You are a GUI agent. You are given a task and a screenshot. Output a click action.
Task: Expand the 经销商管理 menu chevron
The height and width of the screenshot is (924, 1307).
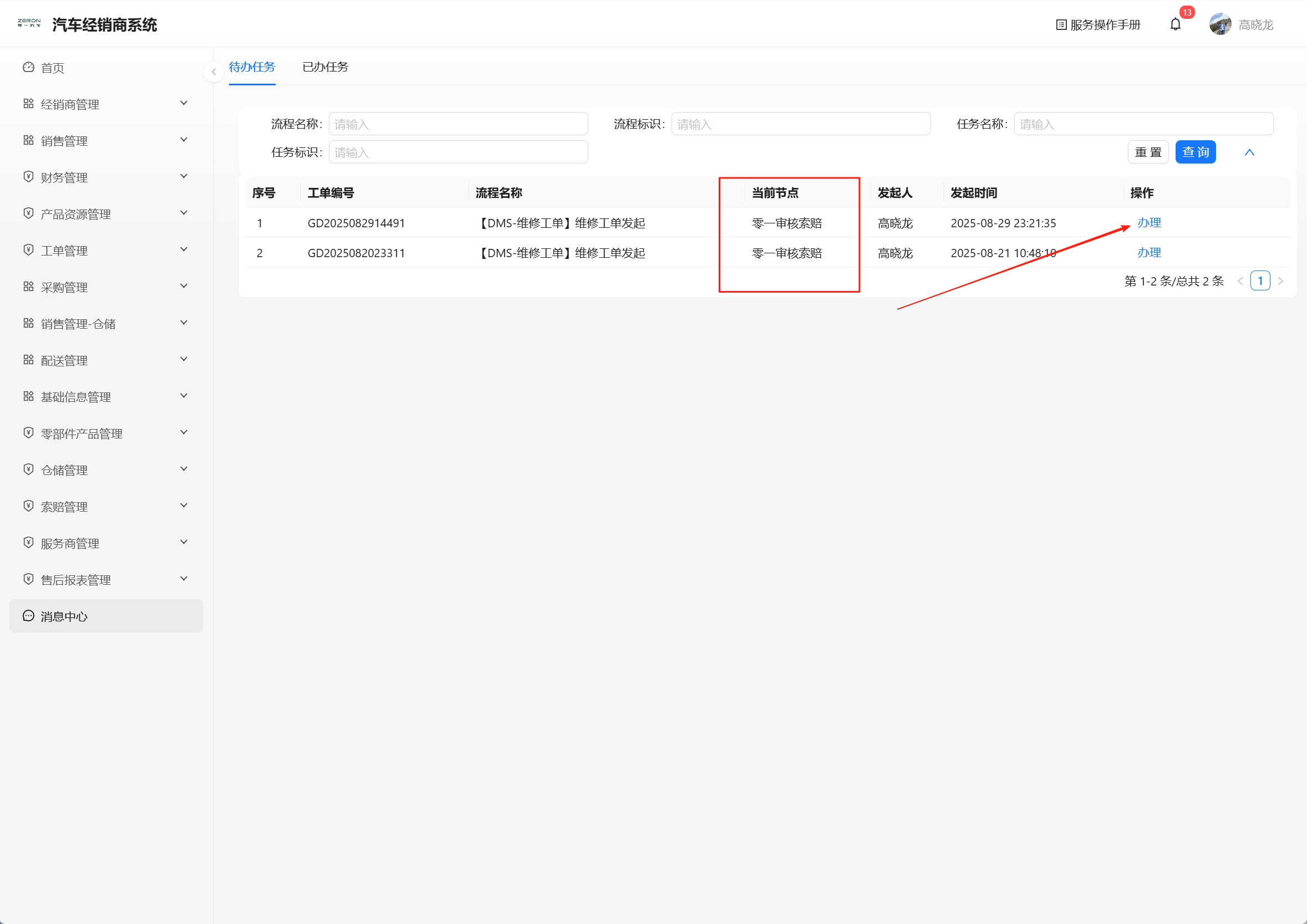(184, 103)
